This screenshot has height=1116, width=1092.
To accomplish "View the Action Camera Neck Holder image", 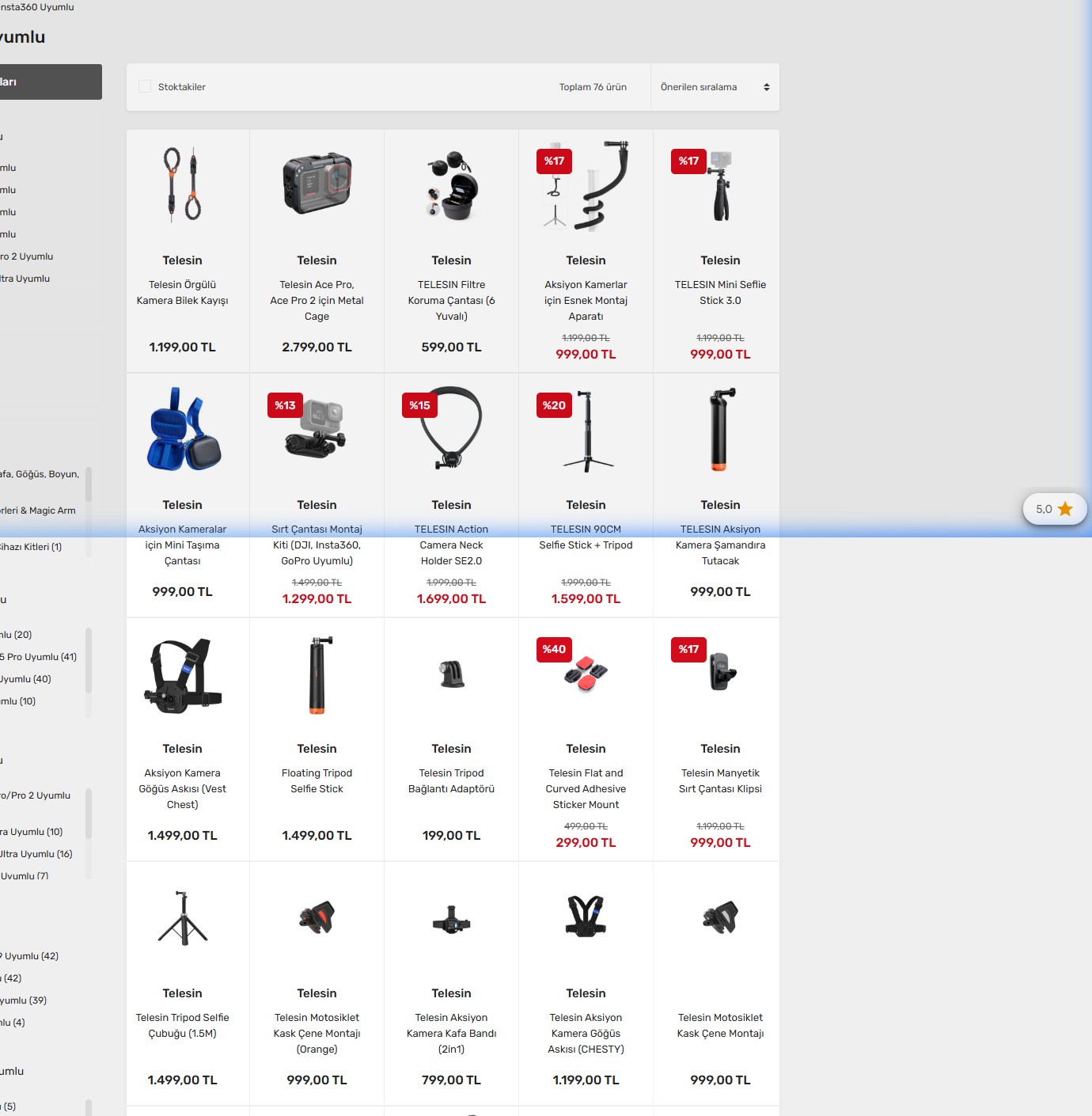I will click(x=452, y=430).
